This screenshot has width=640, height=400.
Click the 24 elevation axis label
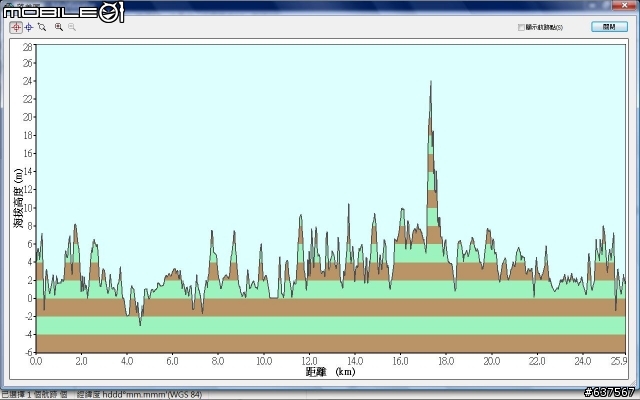click(27, 81)
